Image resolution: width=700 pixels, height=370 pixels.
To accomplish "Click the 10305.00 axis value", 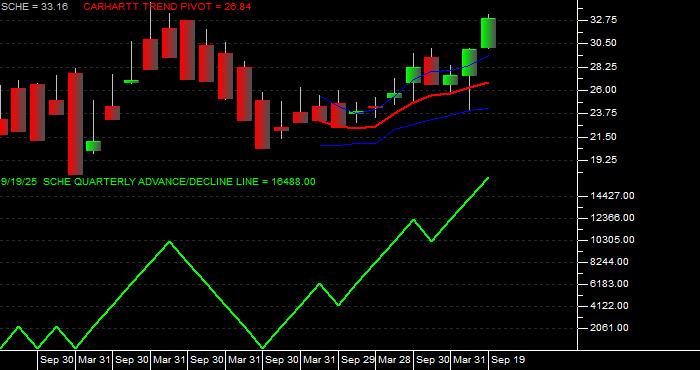I will pos(612,240).
